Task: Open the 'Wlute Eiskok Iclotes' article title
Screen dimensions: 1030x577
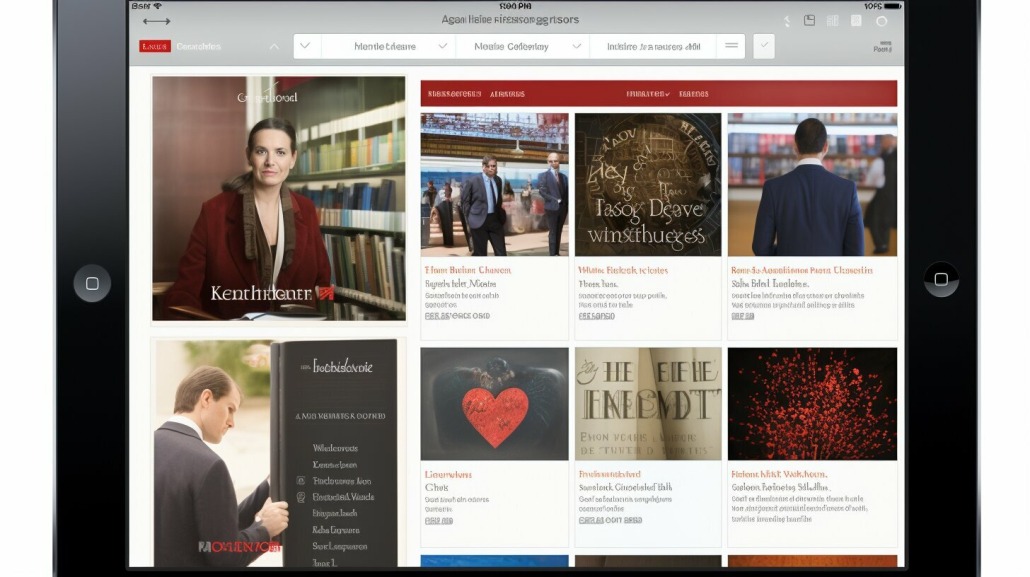Action: click(623, 270)
